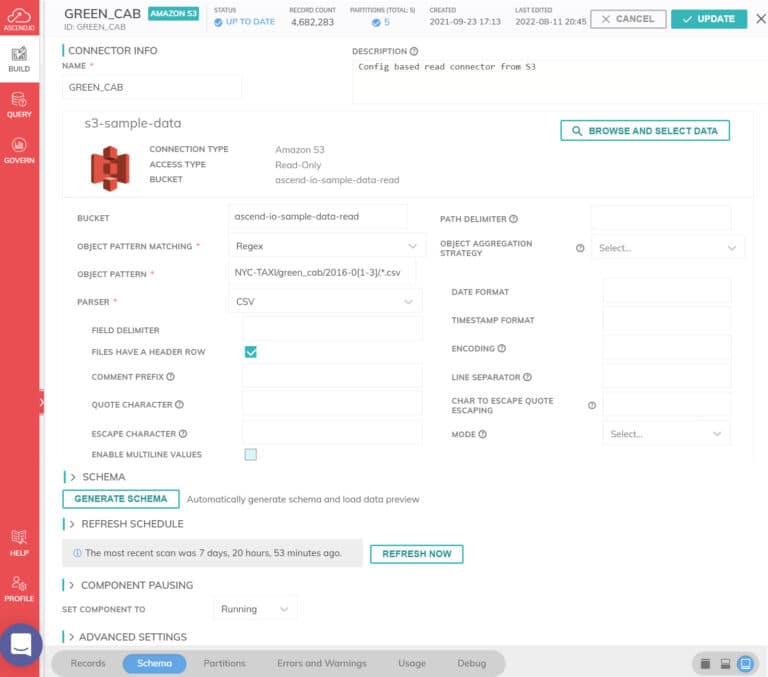Click the Description help icon
The width and height of the screenshot is (768, 677).
[414, 51]
